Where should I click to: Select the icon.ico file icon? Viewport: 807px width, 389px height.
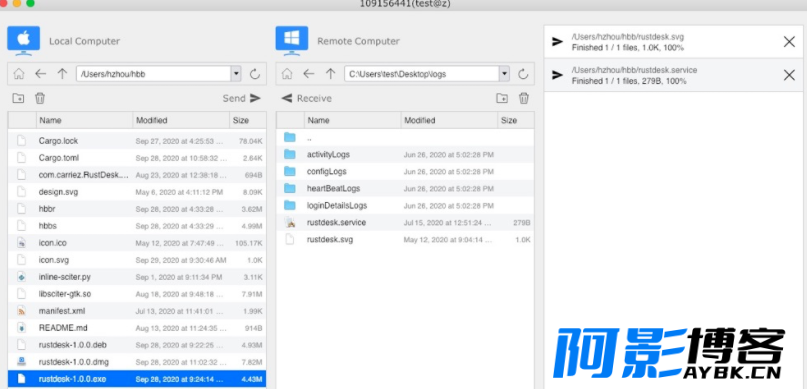tap(22, 243)
